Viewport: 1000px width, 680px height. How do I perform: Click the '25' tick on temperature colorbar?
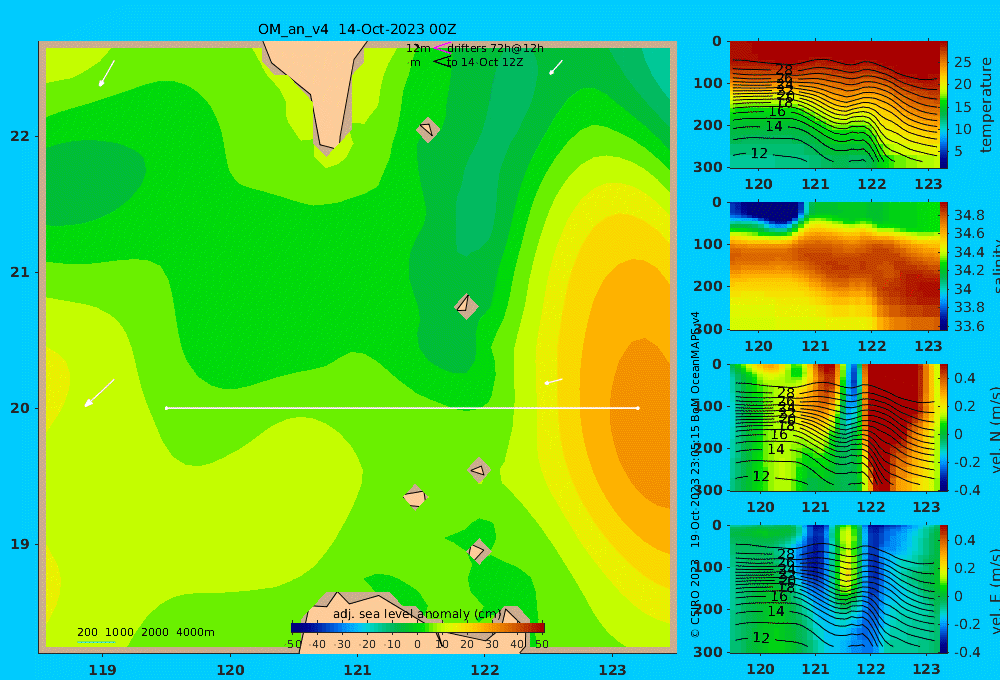(x=962, y=62)
